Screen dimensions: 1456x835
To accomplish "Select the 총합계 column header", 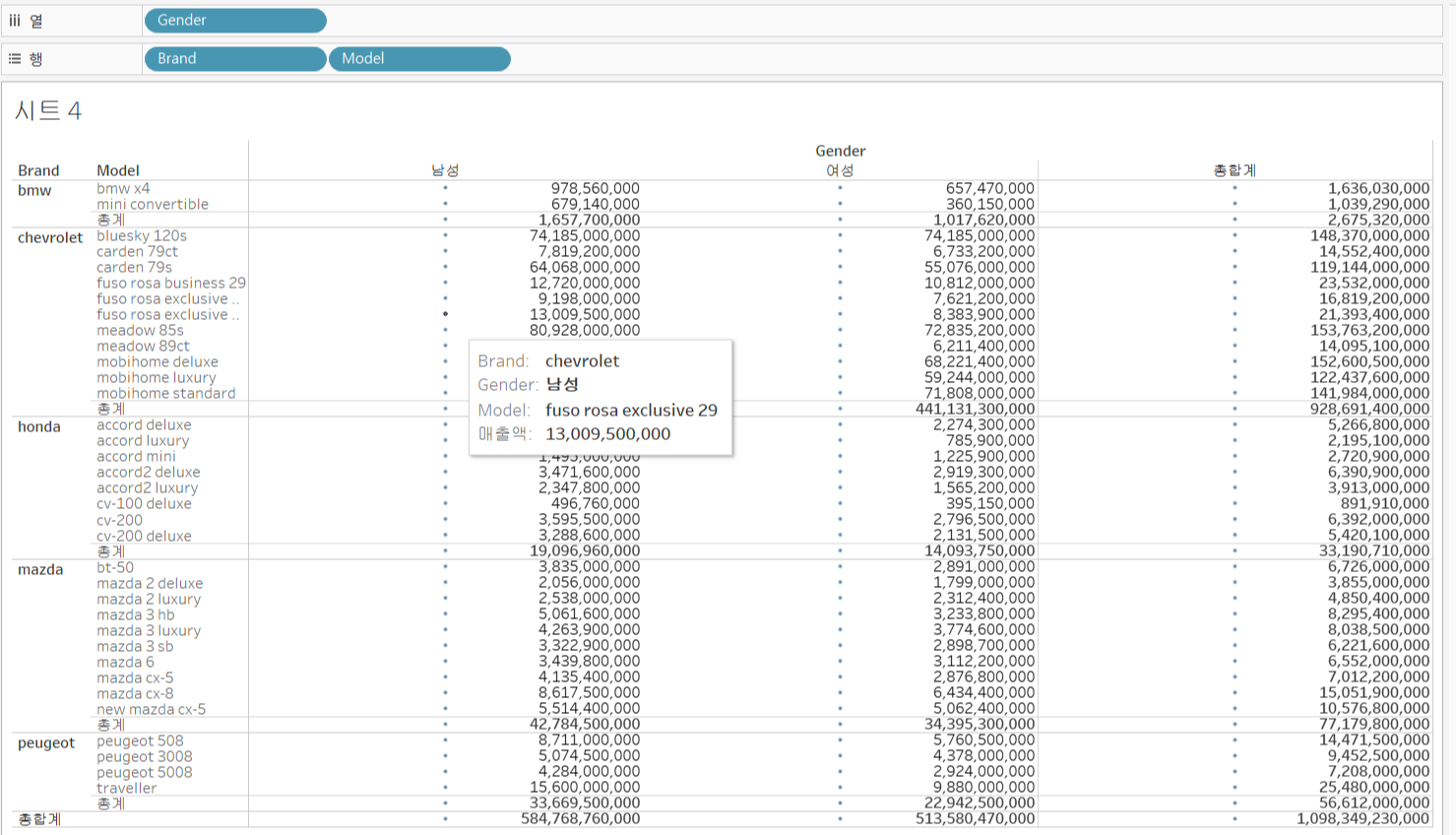I will coord(1234,170).
